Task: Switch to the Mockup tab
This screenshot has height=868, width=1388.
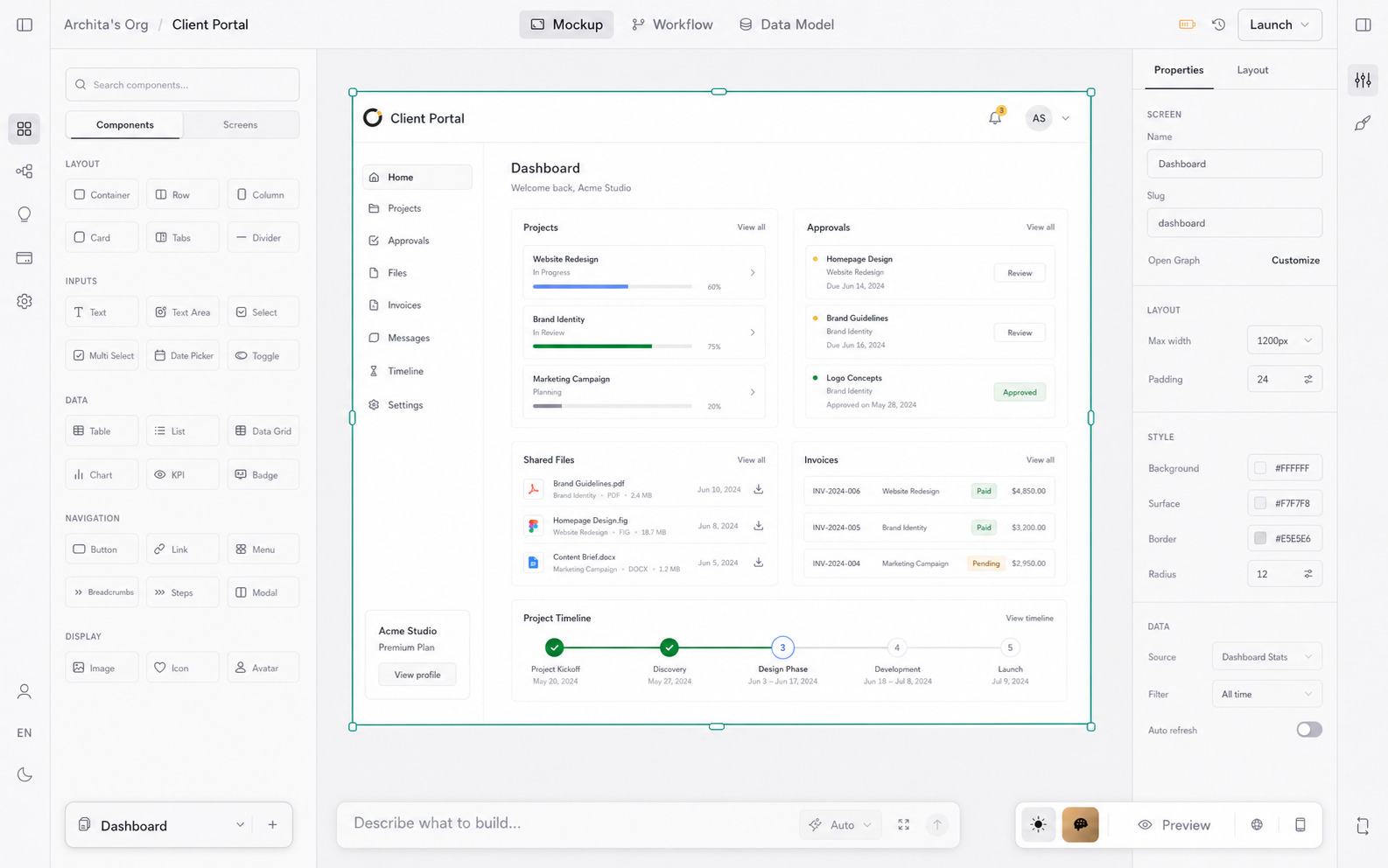Action: (x=566, y=24)
